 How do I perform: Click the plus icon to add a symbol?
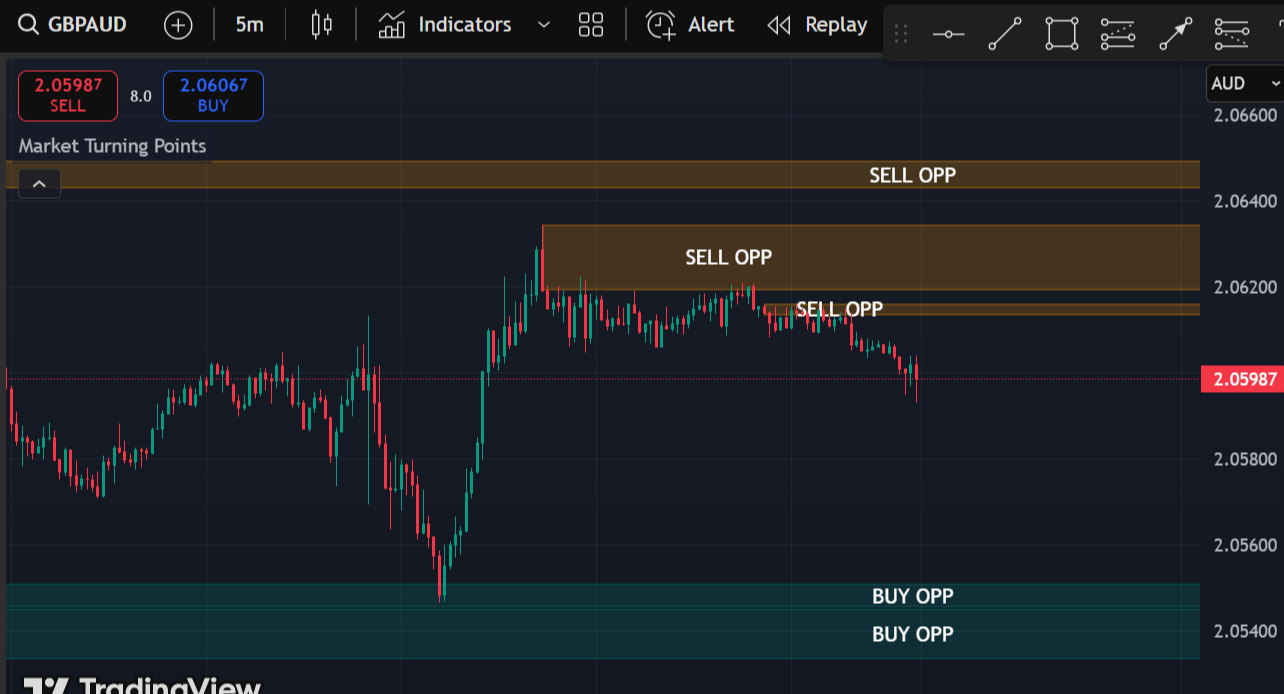click(x=178, y=25)
